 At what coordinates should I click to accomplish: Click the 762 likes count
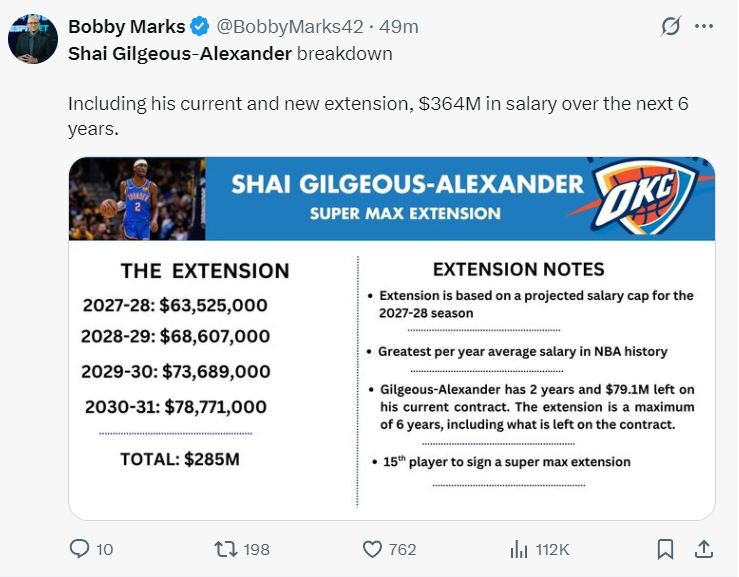[402, 549]
